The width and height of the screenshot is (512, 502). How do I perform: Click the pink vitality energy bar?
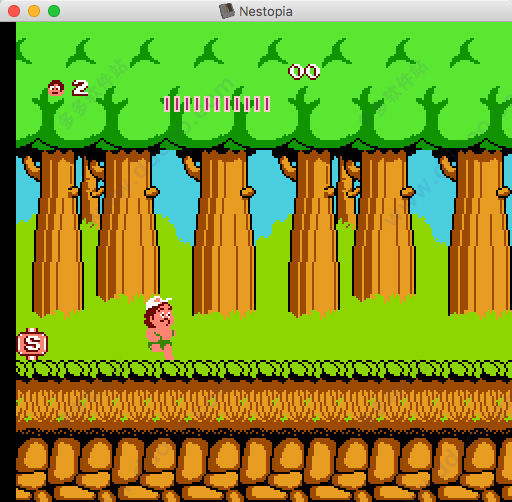pos(217,104)
